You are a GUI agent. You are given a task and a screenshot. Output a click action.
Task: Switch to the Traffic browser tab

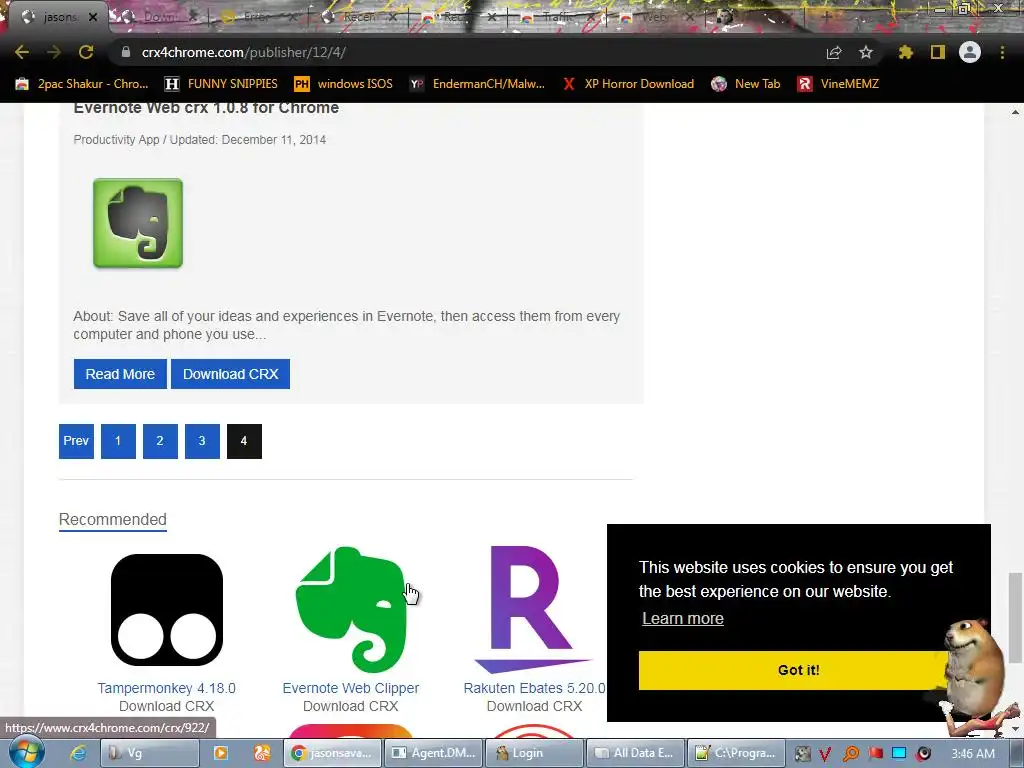click(557, 17)
